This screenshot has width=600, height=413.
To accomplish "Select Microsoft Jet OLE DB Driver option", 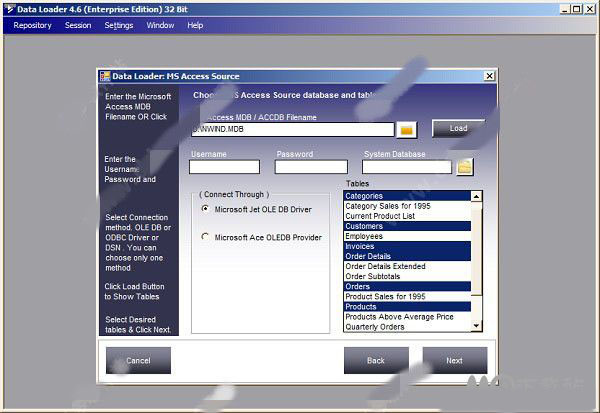I will coord(206,209).
